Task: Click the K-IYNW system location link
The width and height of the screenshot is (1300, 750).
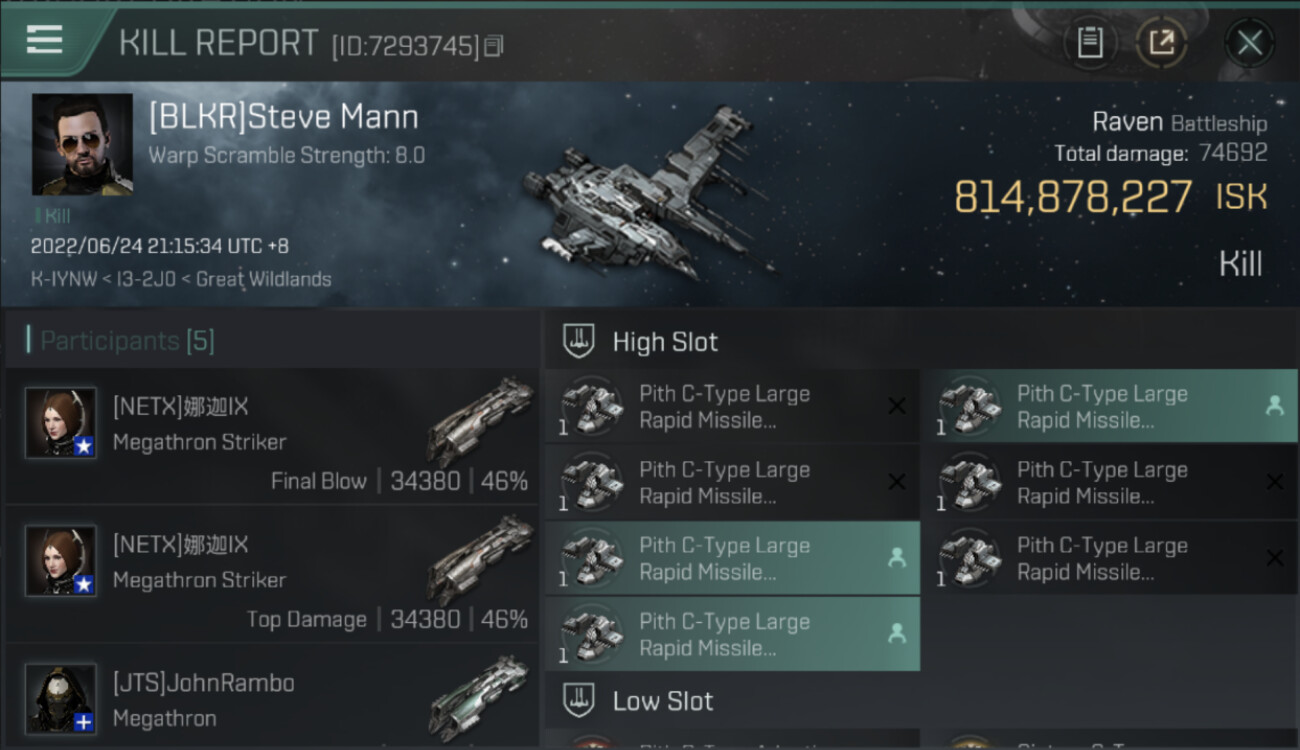Action: pyautogui.click(x=56, y=279)
